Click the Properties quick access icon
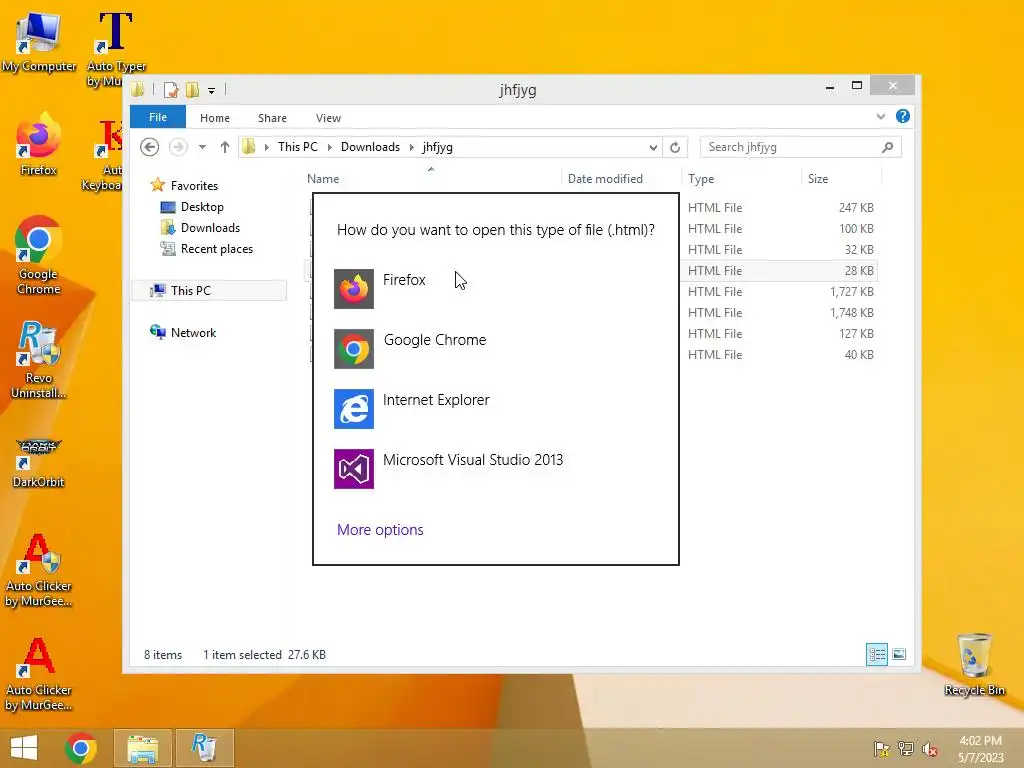The height and width of the screenshot is (768, 1024). click(x=171, y=89)
